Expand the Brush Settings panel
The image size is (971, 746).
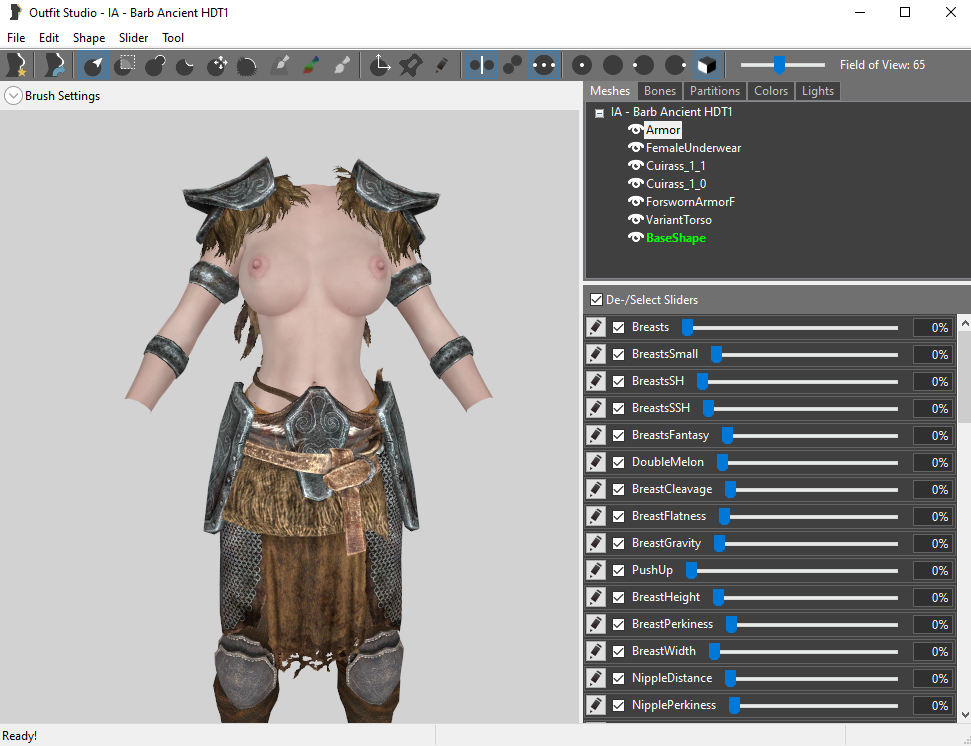13,96
